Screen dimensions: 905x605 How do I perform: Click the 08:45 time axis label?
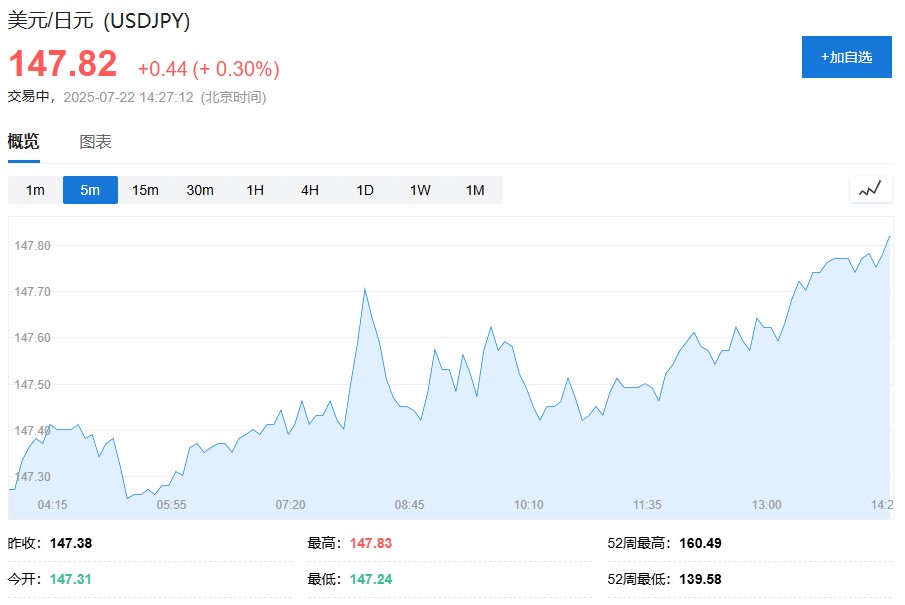[x=409, y=505]
